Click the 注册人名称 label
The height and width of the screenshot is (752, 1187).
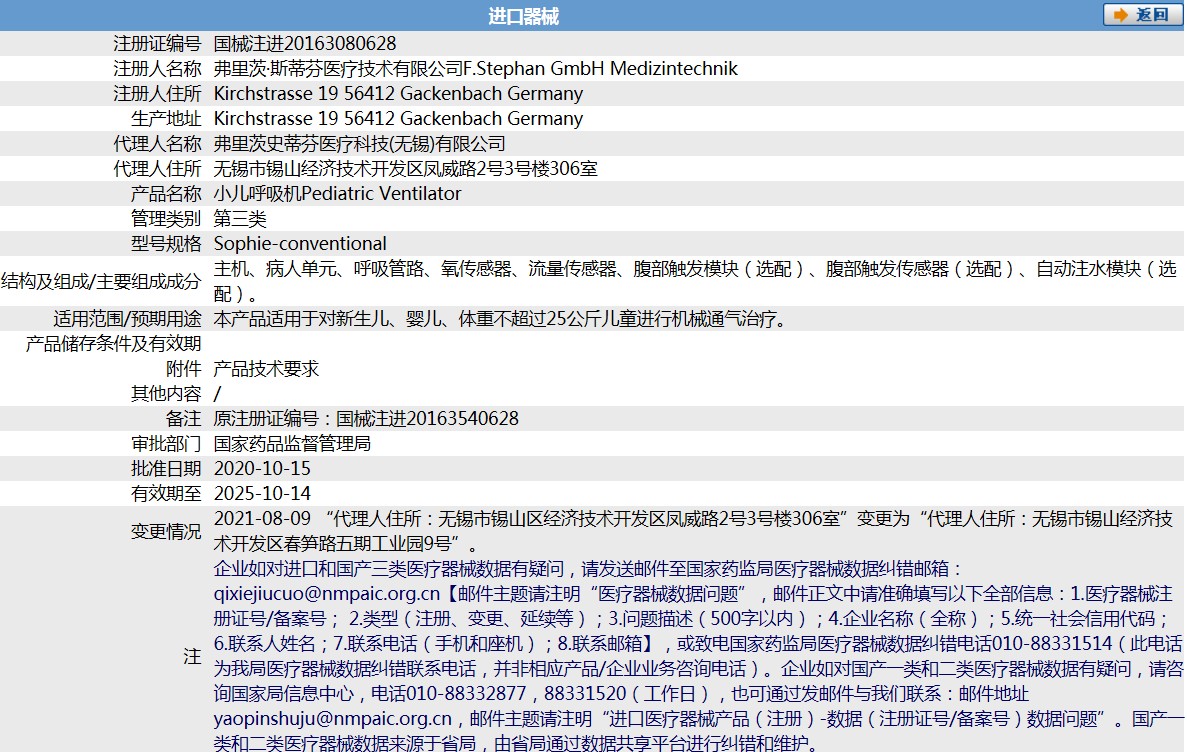click(x=157, y=69)
